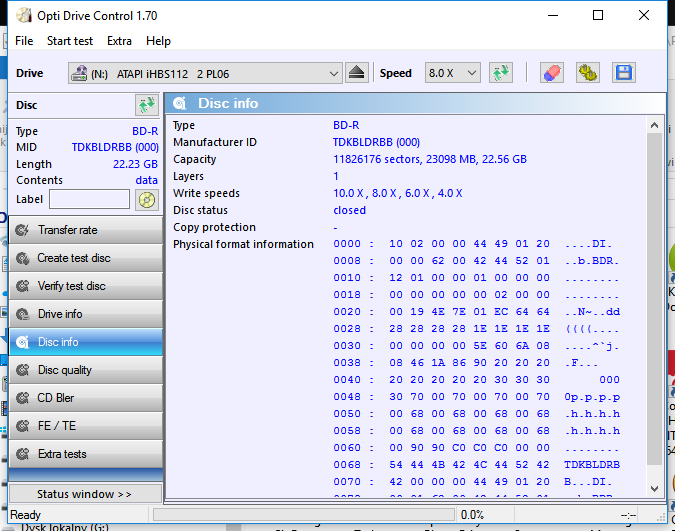
Task: Click the hex row at offset 0048
Action: [x=477, y=397]
